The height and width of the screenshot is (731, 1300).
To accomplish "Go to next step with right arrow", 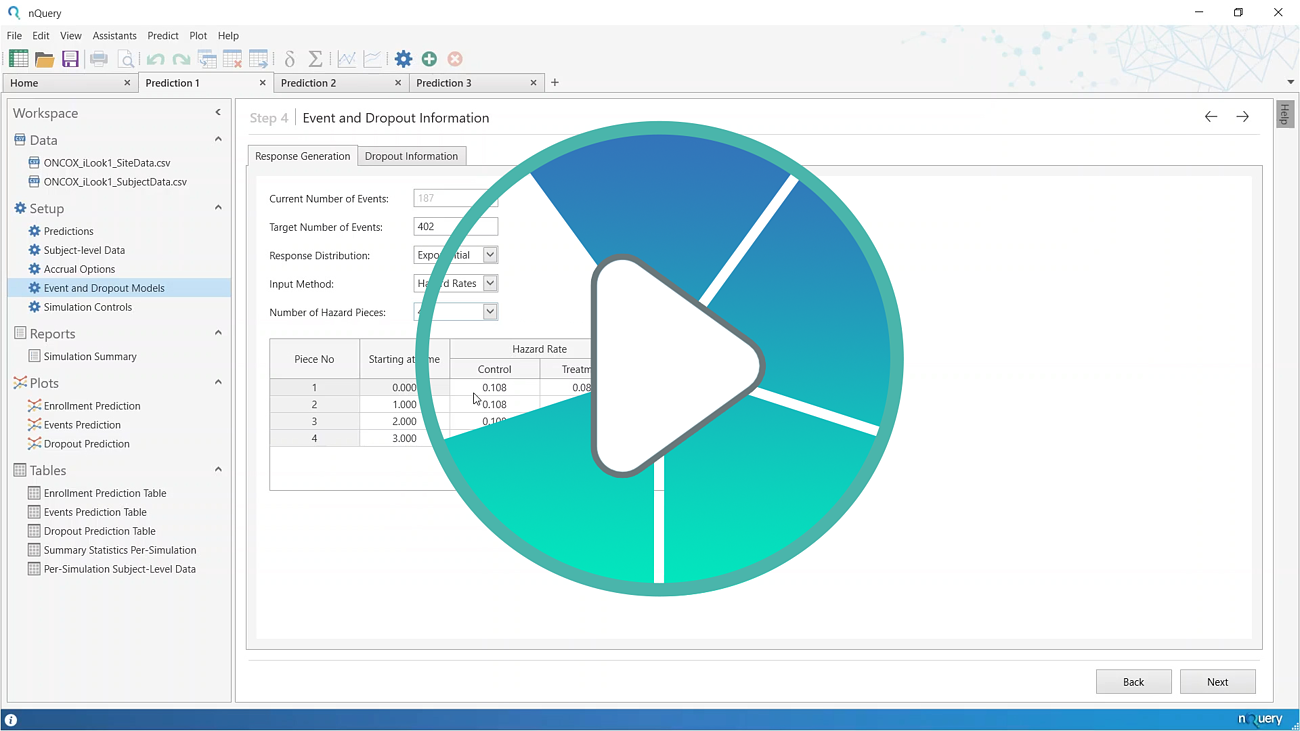I will point(1242,117).
